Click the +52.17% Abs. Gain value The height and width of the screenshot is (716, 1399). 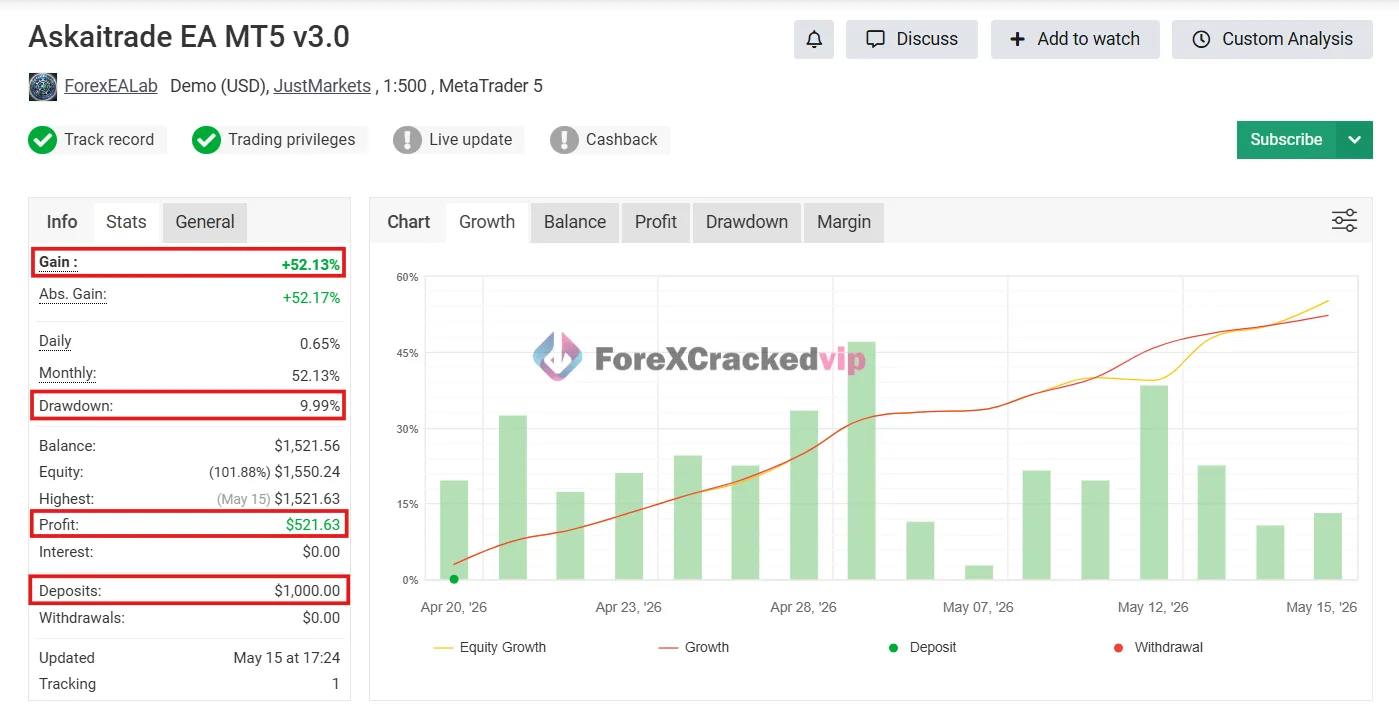click(311, 298)
